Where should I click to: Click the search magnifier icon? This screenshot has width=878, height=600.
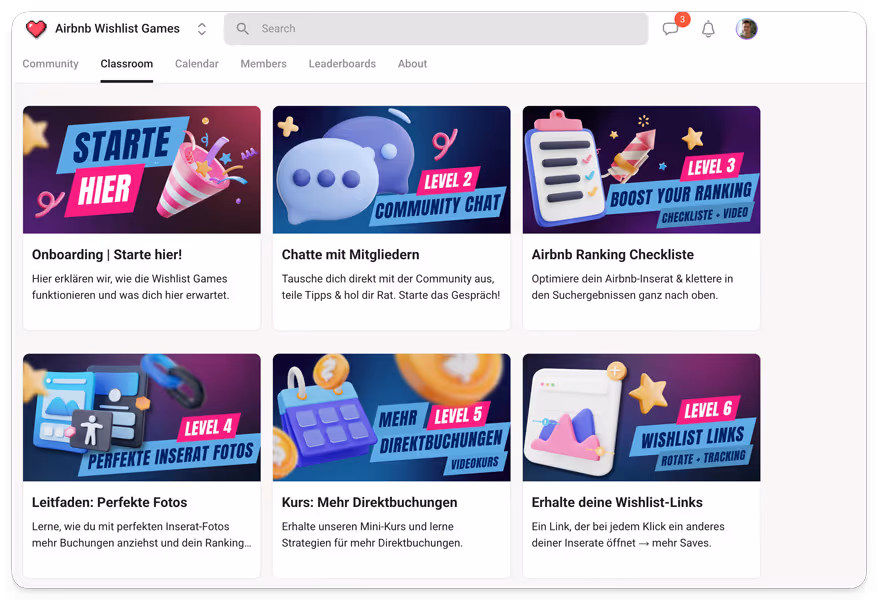[x=241, y=28]
